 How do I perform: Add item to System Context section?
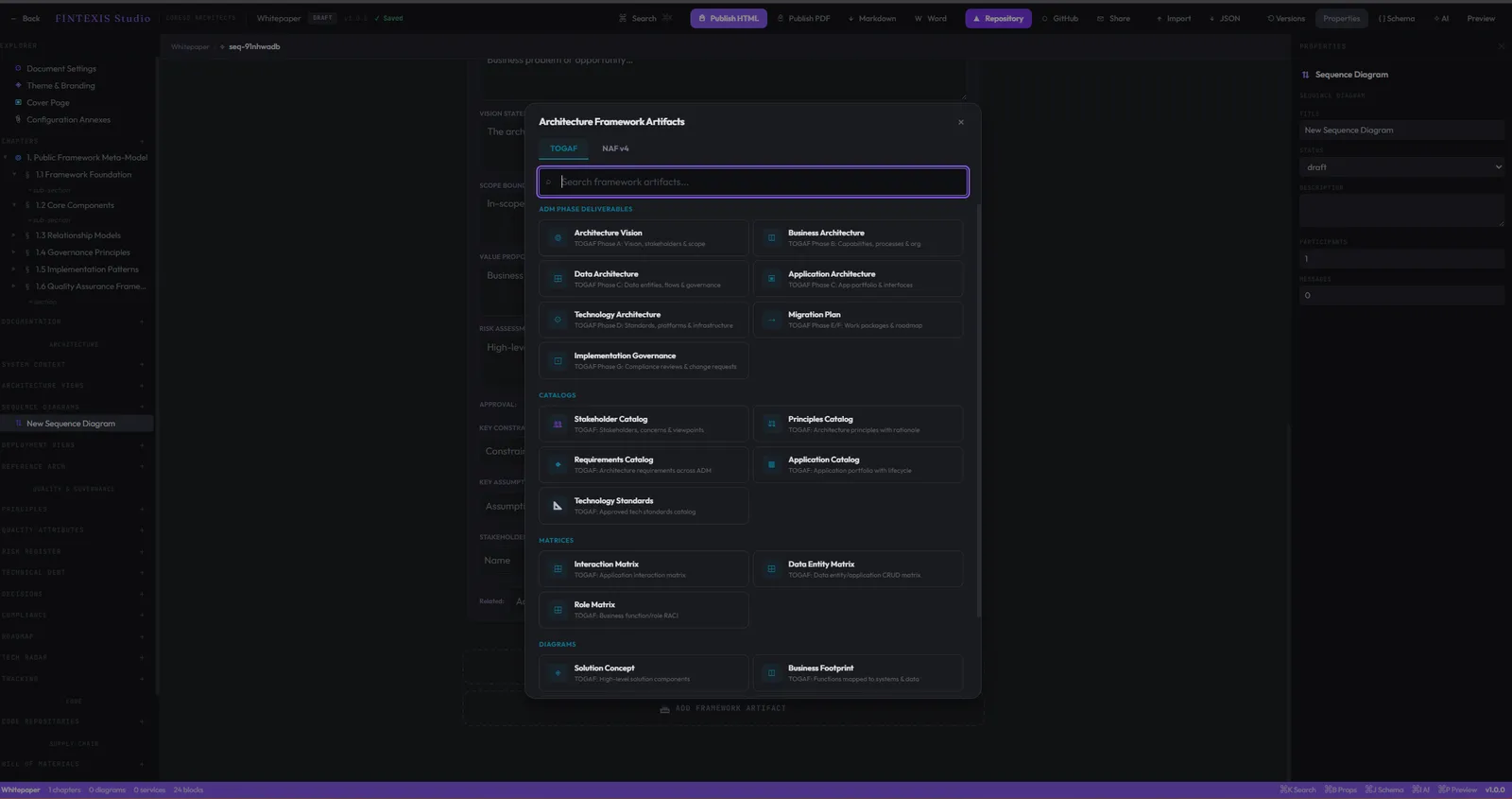click(x=142, y=364)
